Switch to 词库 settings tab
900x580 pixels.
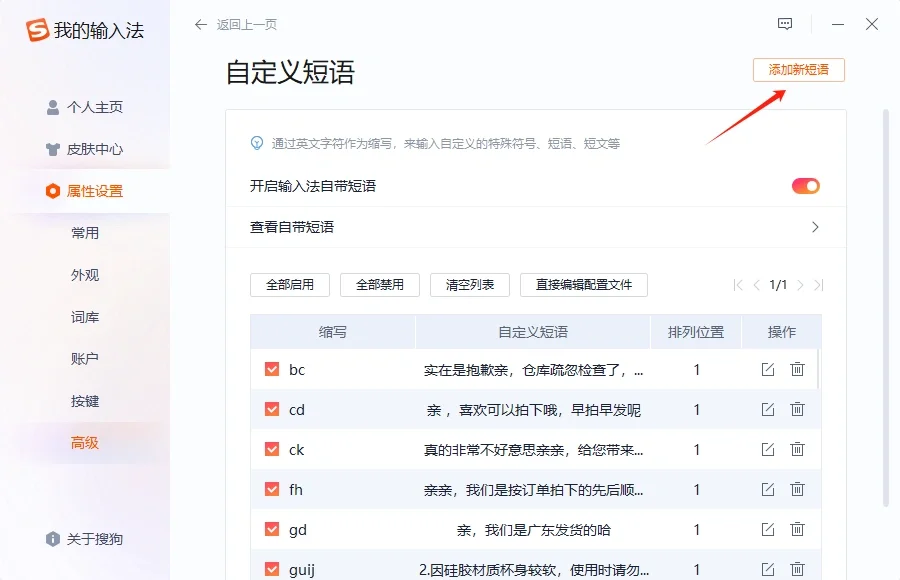[x=85, y=317]
